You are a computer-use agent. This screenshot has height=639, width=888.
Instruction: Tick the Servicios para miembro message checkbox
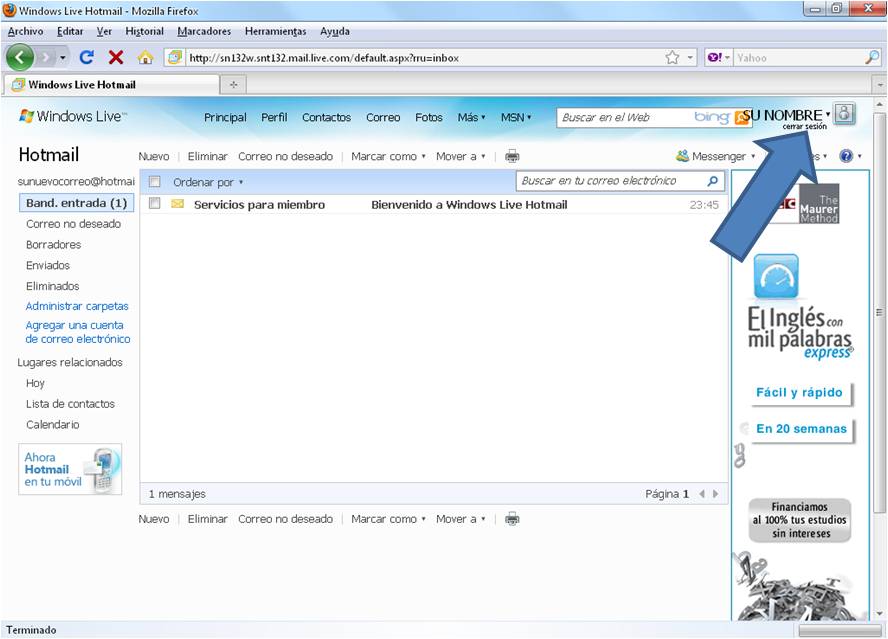(x=155, y=204)
